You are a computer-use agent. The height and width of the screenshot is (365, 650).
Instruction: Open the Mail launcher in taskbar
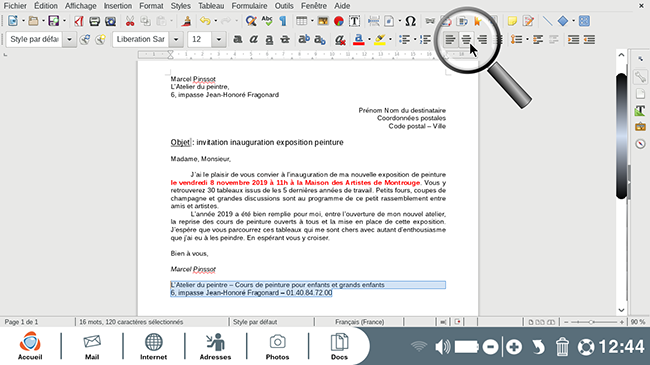tap(92, 347)
